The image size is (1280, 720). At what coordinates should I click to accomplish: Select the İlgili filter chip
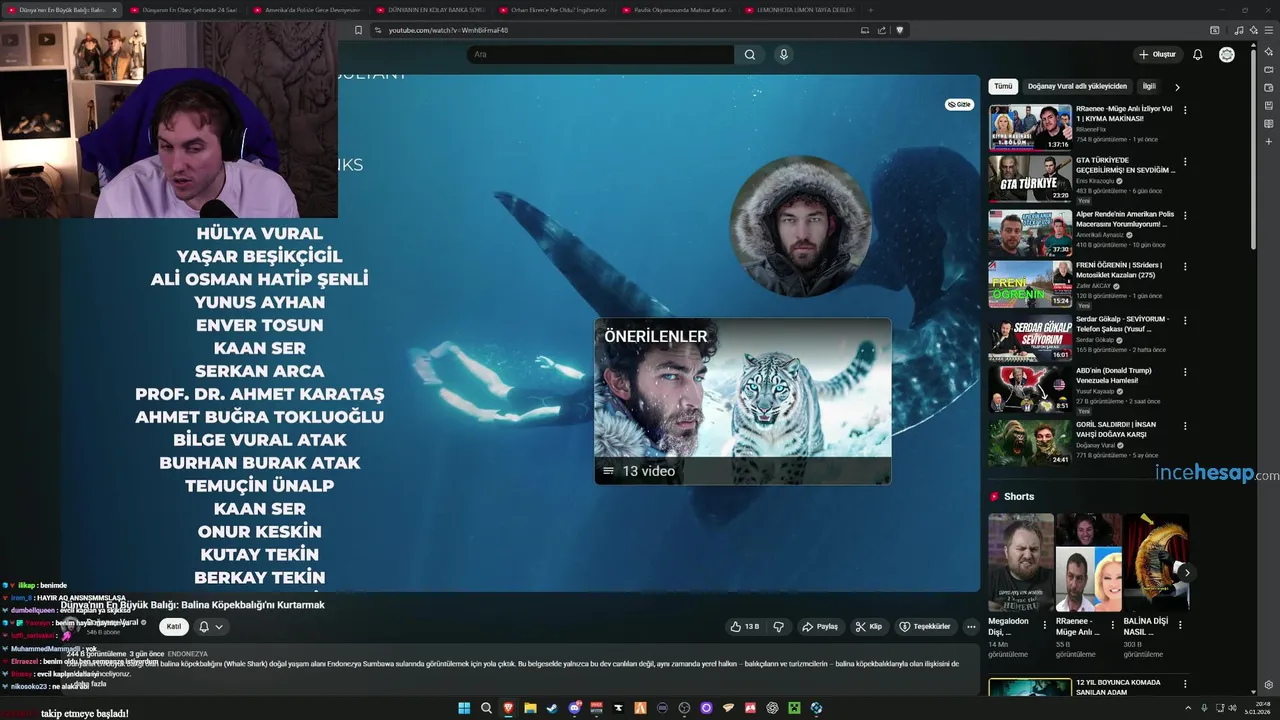tap(1149, 86)
